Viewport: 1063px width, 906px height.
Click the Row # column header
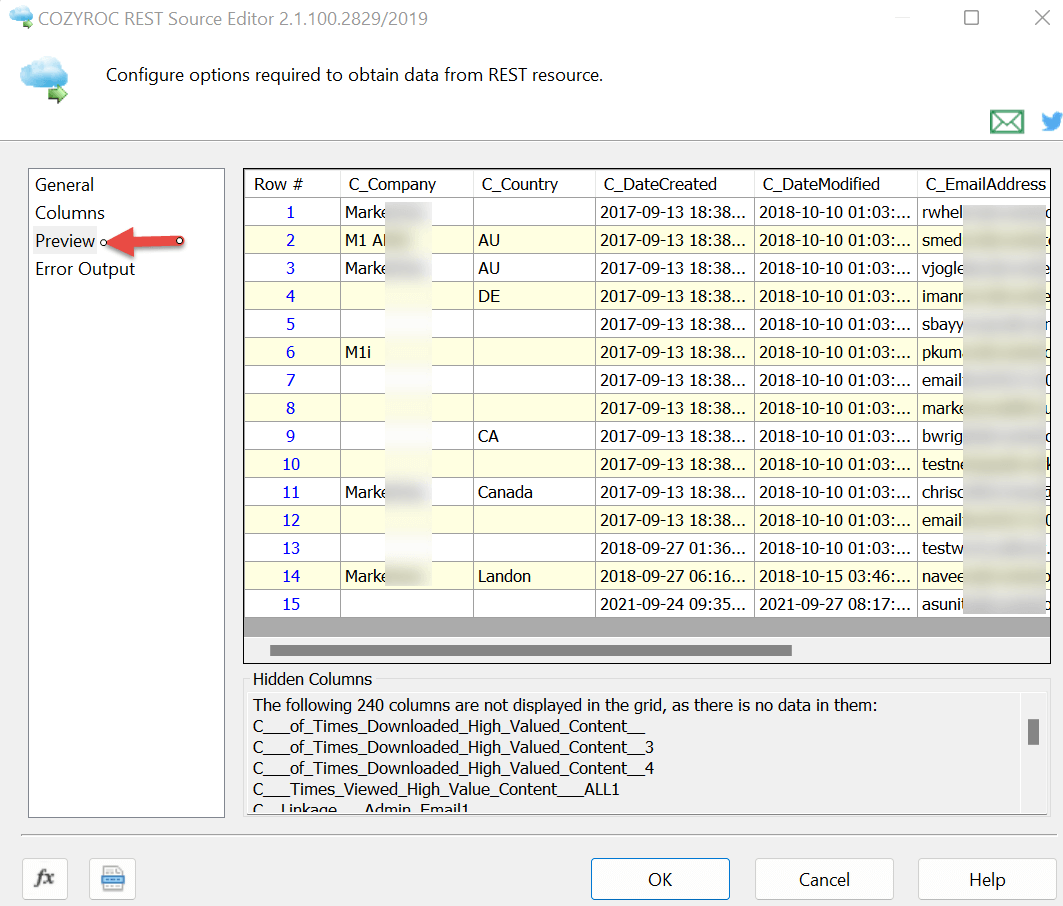point(292,184)
